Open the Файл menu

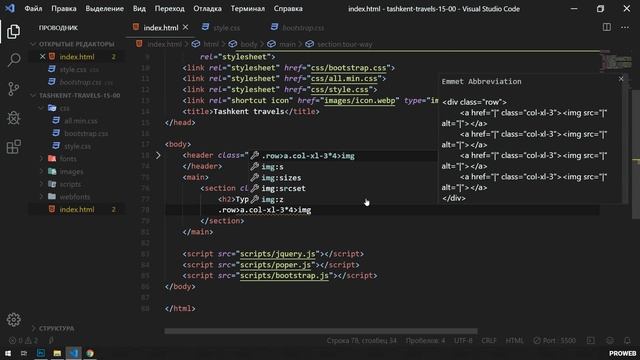pyautogui.click(x=33, y=9)
